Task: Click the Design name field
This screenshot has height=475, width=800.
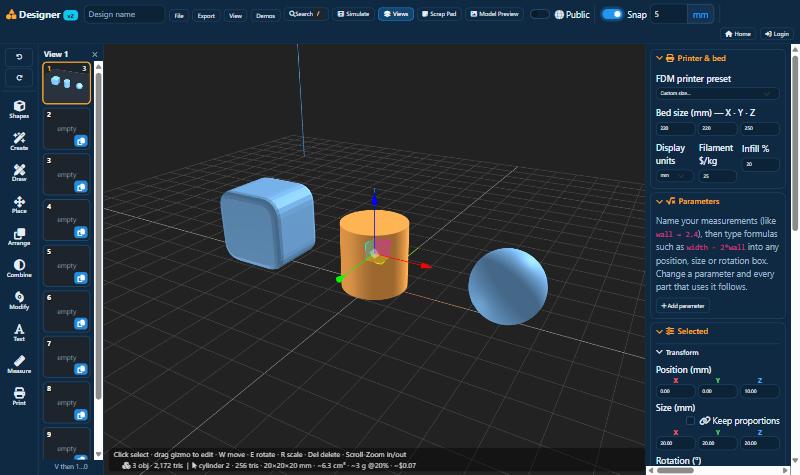Action: pos(124,14)
